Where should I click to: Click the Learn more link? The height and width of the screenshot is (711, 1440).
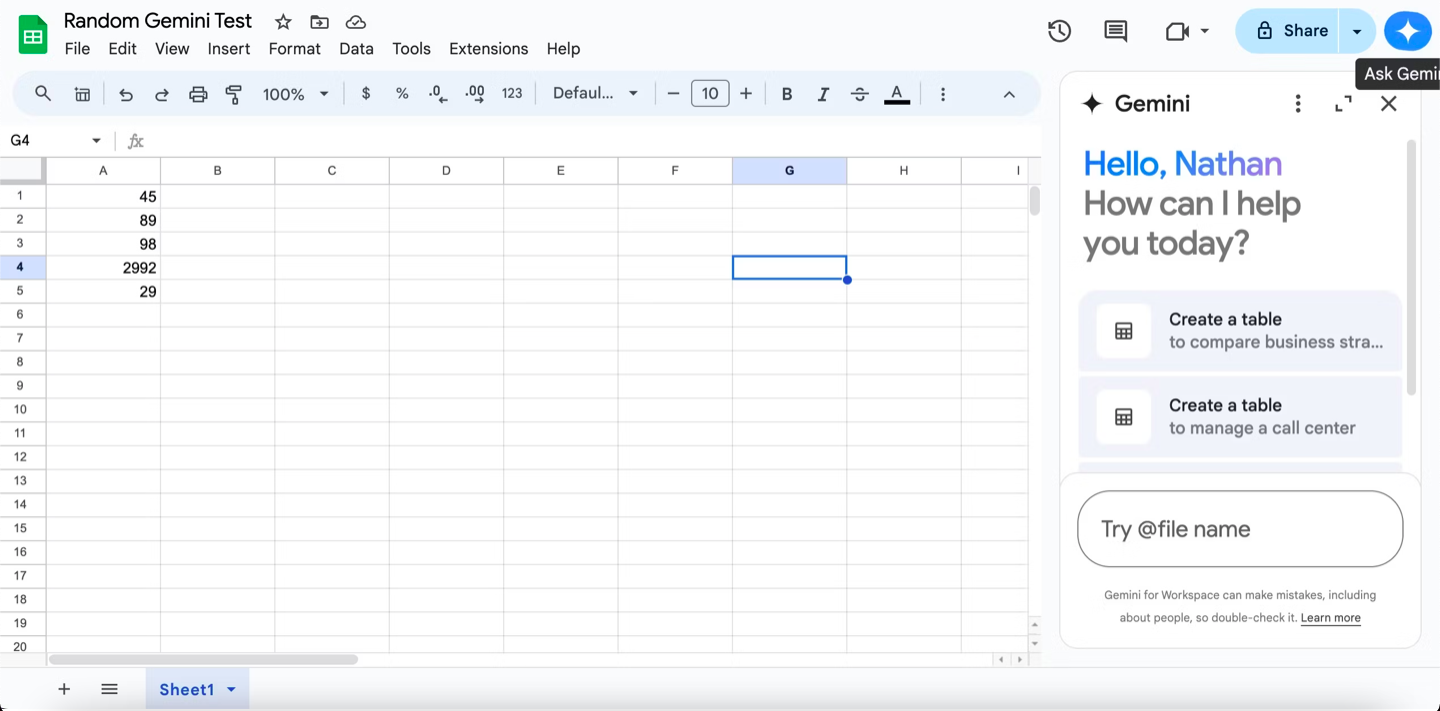(1330, 618)
